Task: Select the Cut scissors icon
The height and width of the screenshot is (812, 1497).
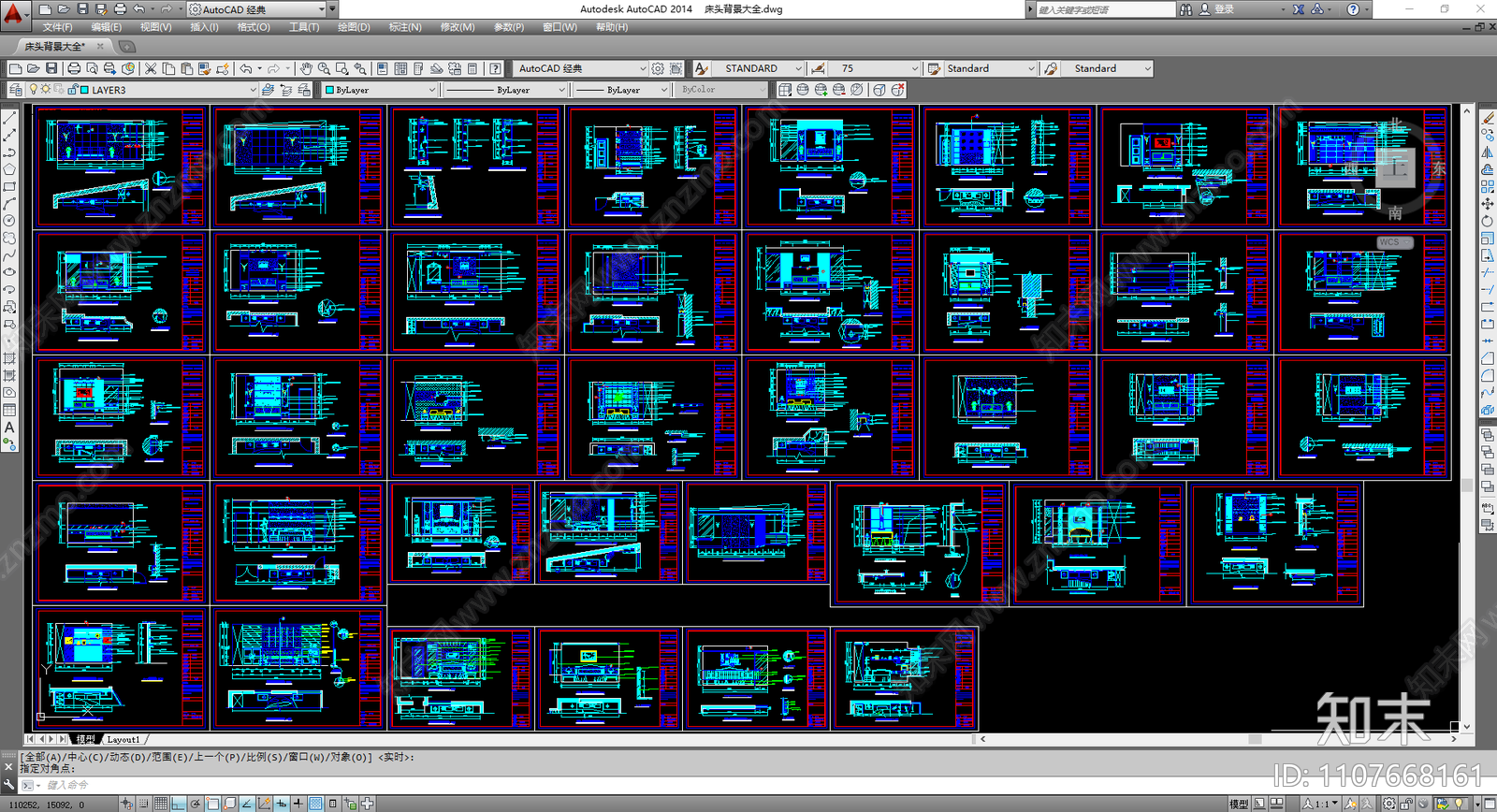Action: (150, 68)
